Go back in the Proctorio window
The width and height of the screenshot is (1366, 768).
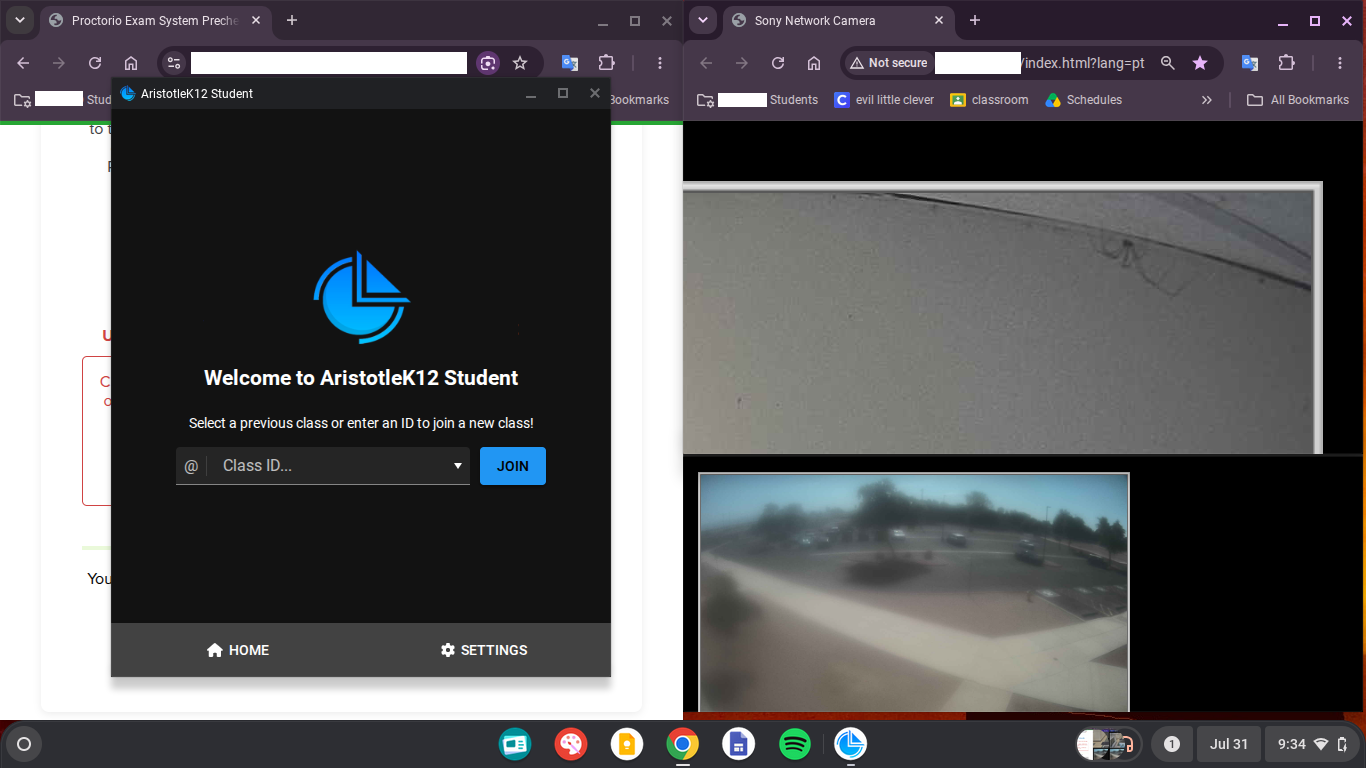click(x=23, y=63)
